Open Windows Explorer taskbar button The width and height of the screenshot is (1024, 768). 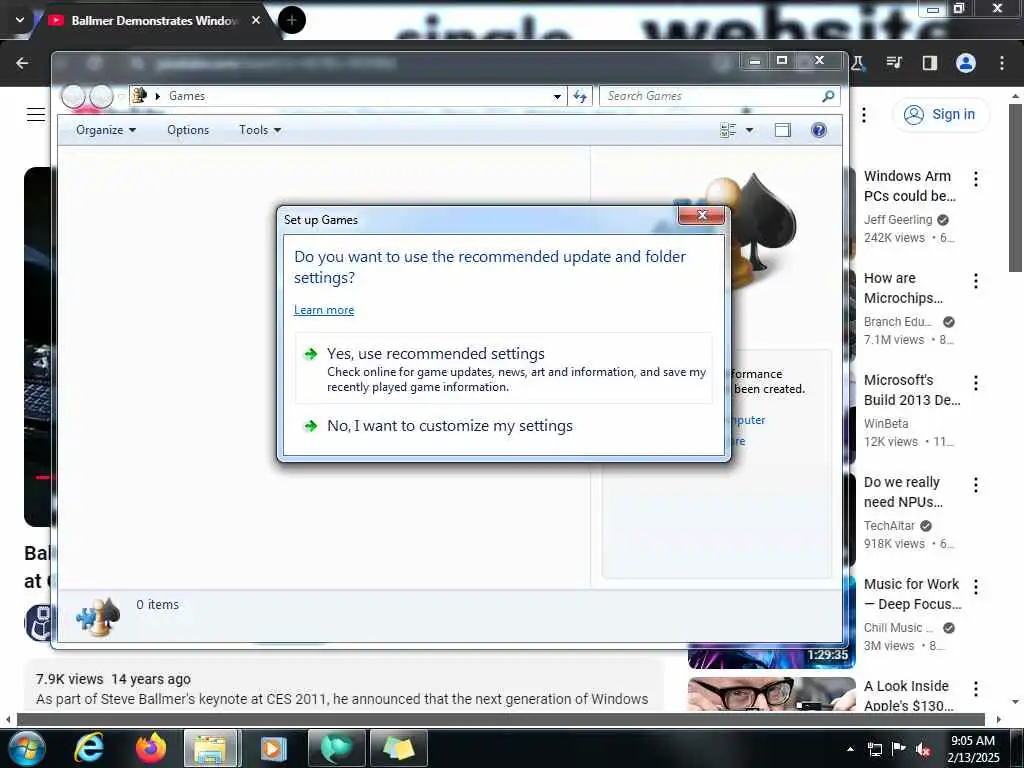click(x=212, y=748)
